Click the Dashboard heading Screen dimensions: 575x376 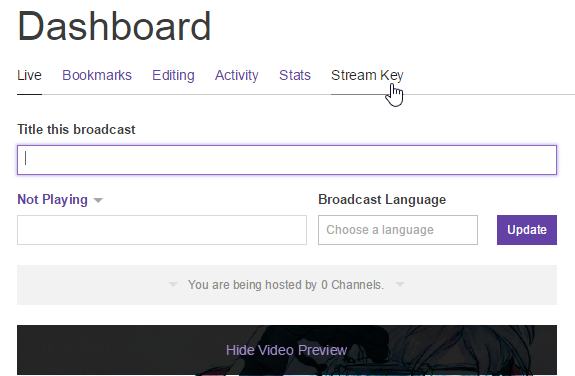point(114,26)
